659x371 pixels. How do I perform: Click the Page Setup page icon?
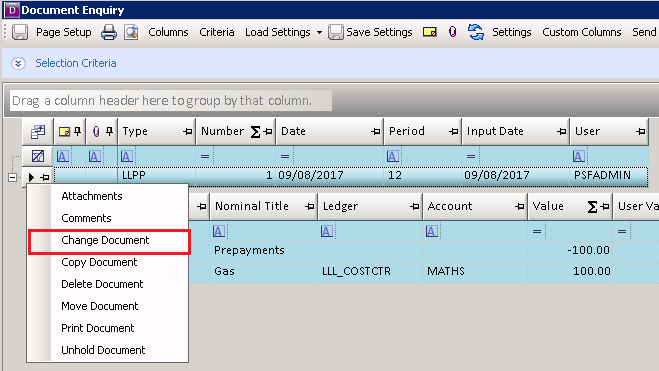pyautogui.click(x=20, y=32)
